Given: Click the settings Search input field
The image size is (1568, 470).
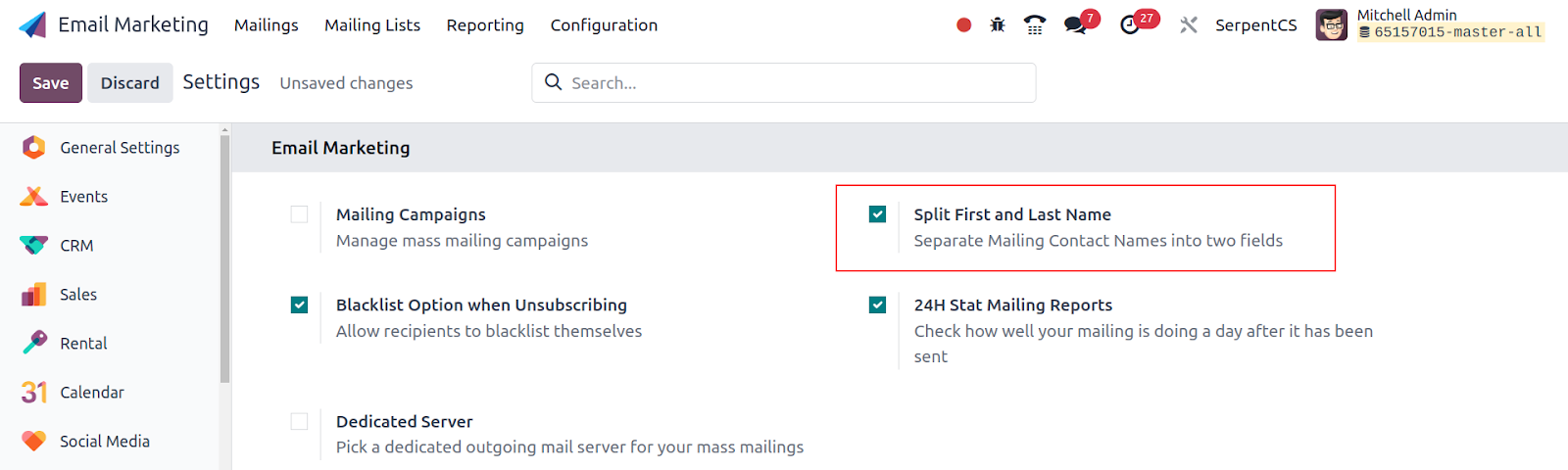Looking at the screenshot, I should coord(794,83).
